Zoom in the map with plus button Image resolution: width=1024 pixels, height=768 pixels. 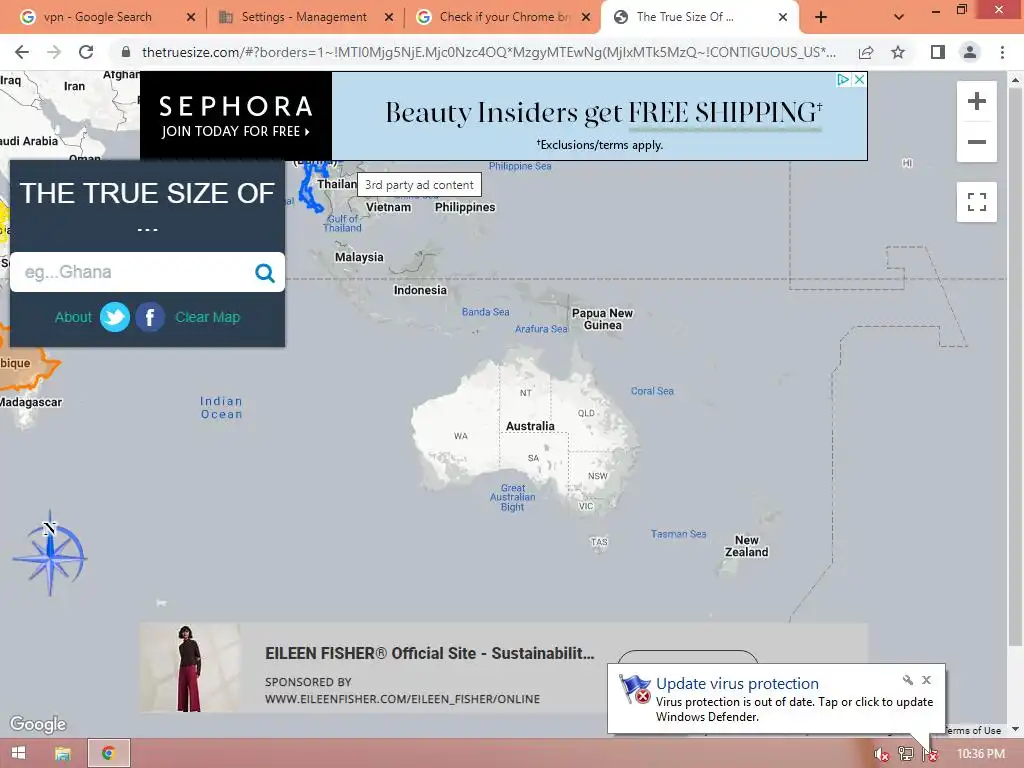(x=976, y=101)
